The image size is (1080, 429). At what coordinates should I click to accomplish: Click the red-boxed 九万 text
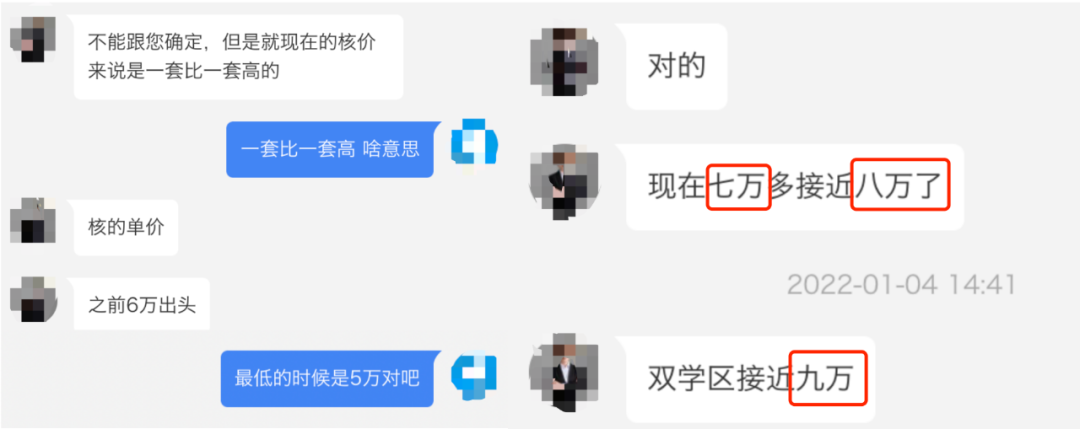[x=828, y=378]
